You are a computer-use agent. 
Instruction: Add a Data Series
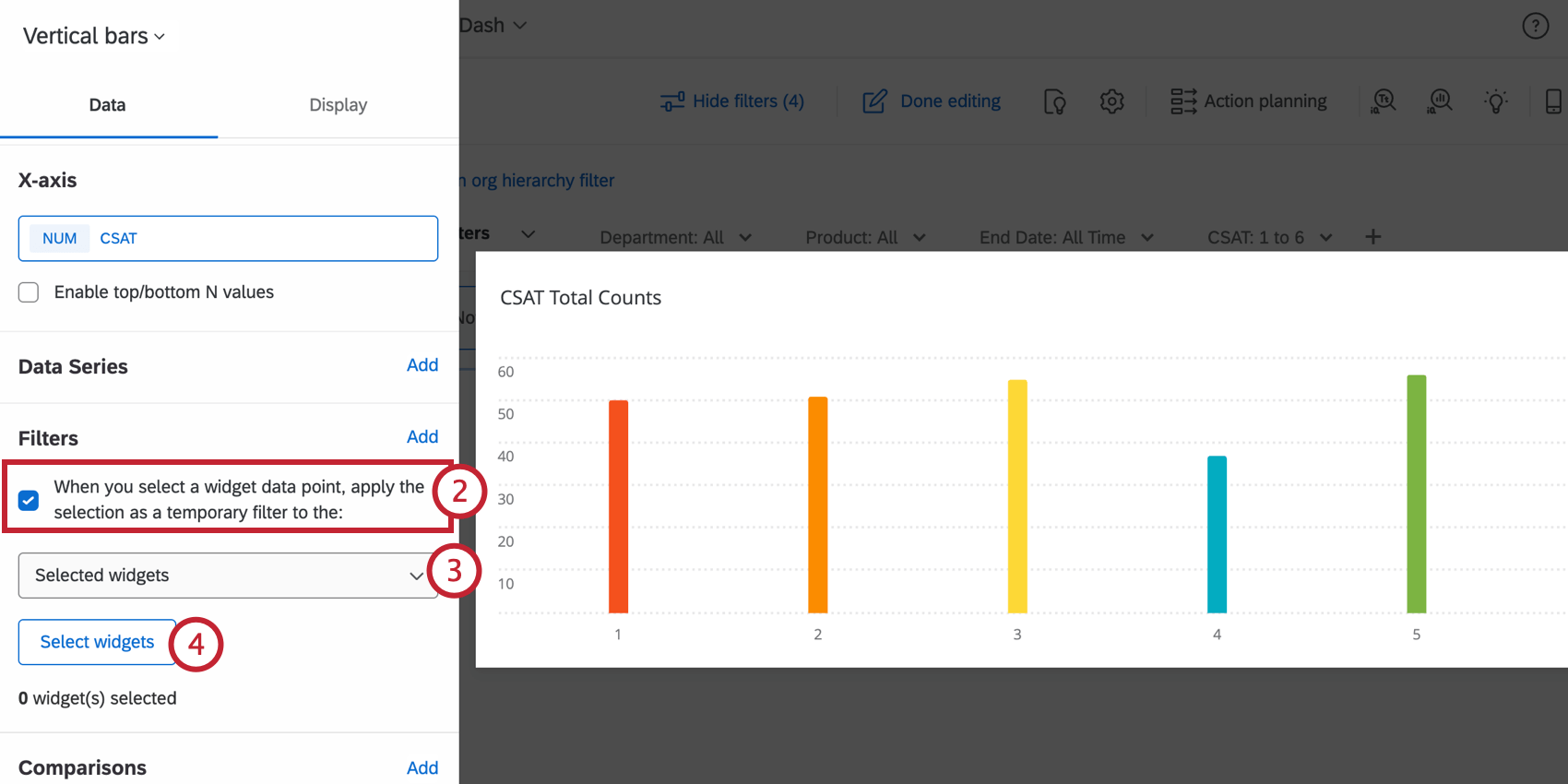422,365
